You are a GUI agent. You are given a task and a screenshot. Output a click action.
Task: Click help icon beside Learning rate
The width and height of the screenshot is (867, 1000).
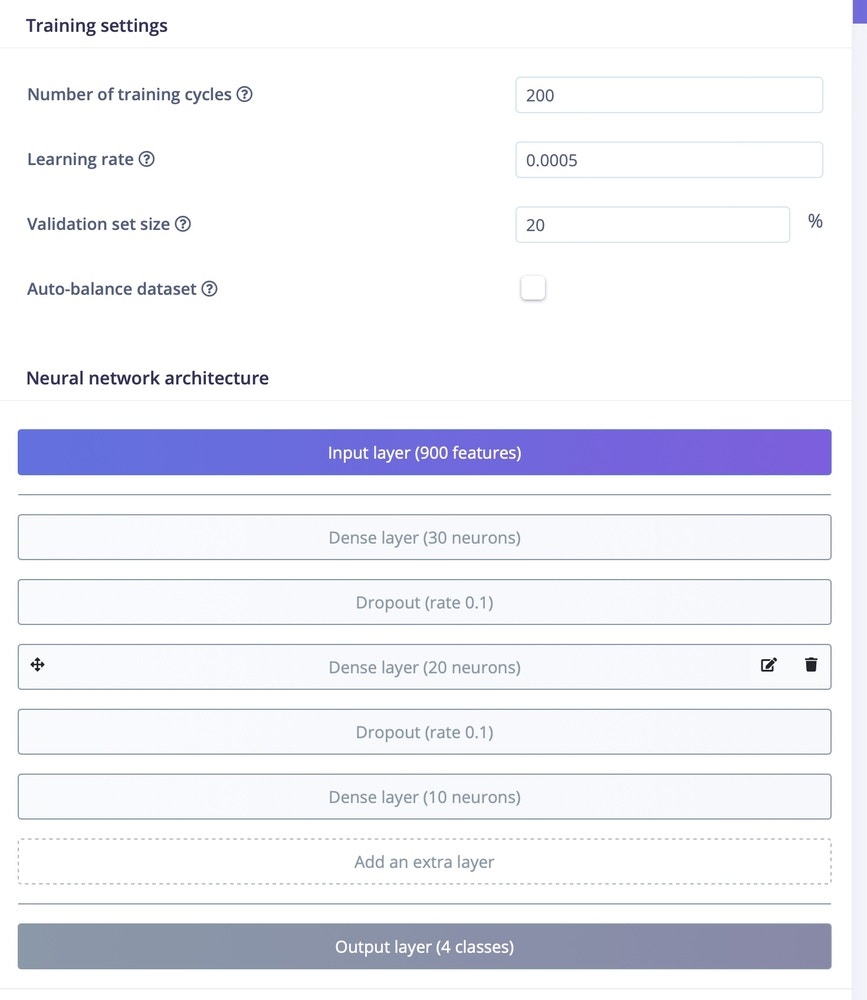pos(146,160)
